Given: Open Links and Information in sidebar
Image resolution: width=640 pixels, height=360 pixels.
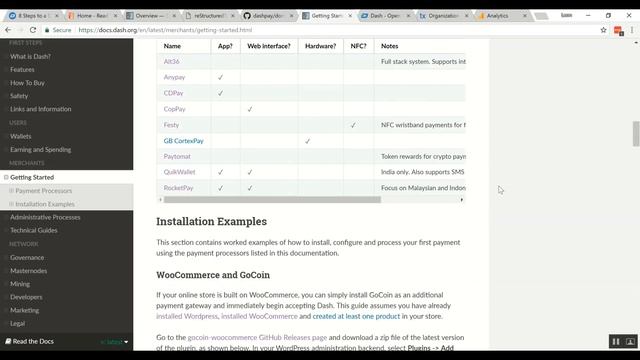Looking at the screenshot, I should coord(40,109).
